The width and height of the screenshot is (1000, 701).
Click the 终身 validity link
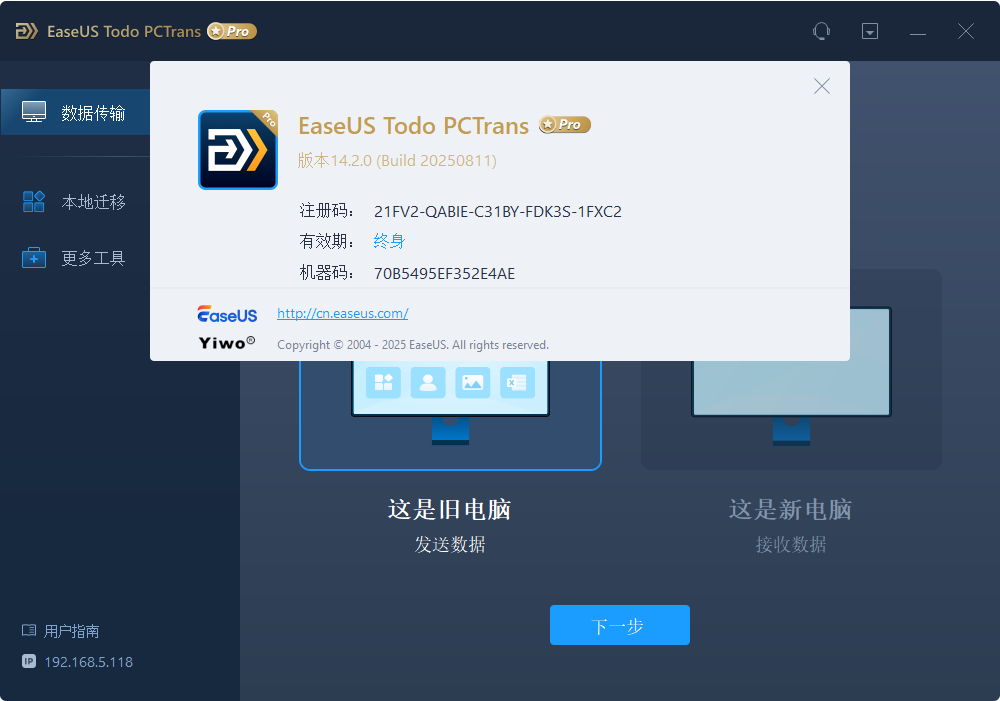point(389,241)
